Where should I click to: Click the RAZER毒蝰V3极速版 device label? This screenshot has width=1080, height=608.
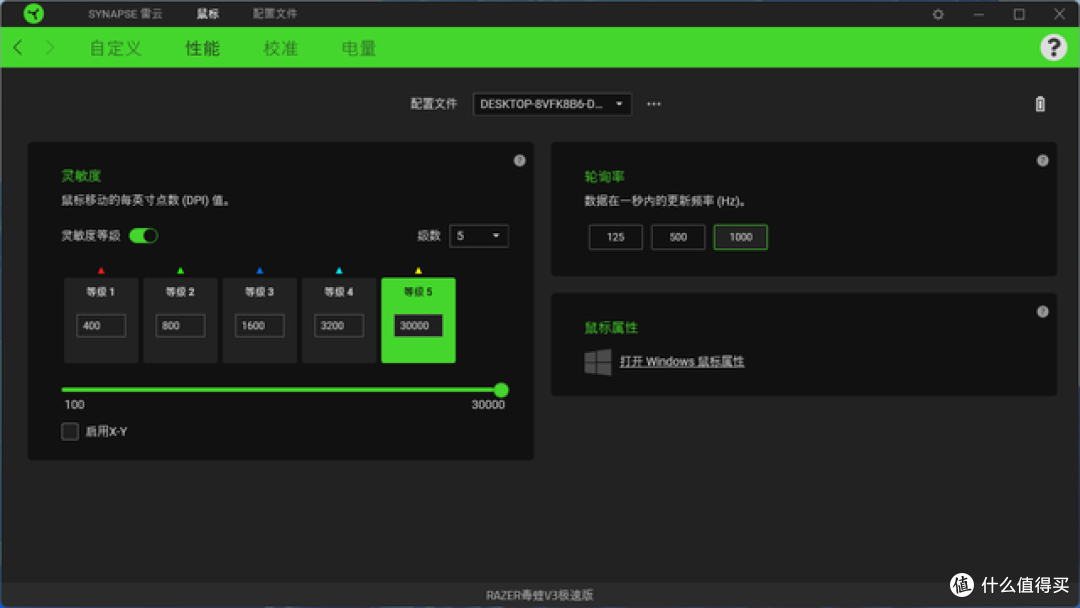(x=539, y=596)
